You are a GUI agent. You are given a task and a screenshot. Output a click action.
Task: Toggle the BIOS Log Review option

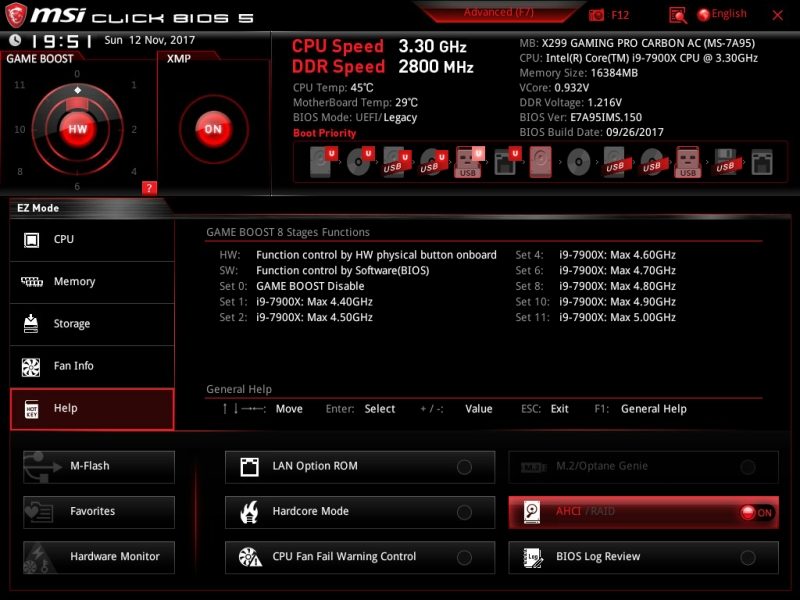[x=748, y=558]
